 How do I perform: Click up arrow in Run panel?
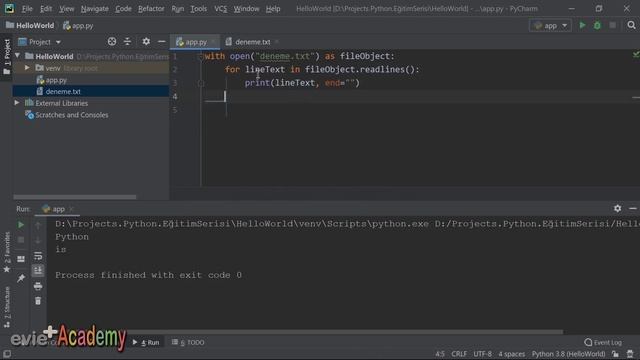tap(38, 225)
